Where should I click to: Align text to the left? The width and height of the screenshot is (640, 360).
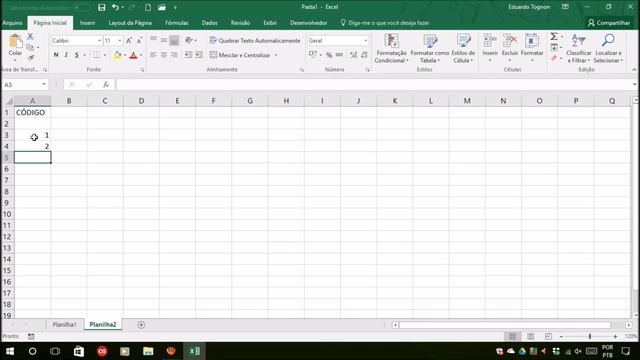[x=153, y=55]
